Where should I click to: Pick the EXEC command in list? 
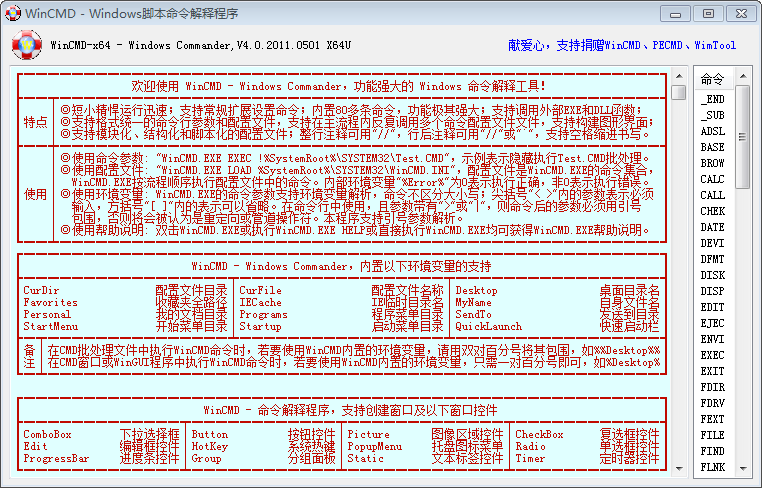[712, 355]
